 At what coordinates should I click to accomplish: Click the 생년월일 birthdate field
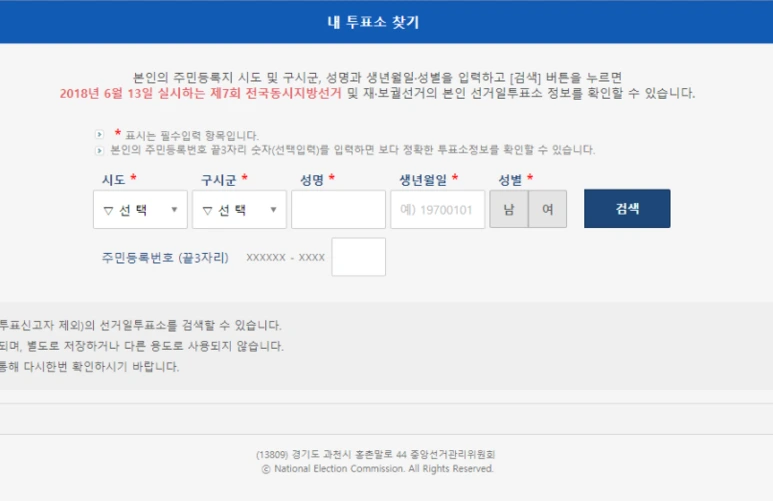coord(437,210)
